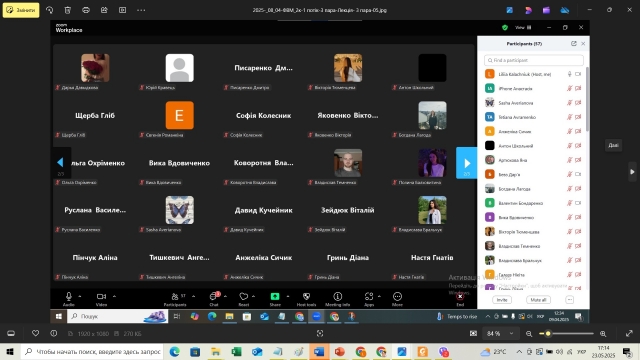Viewport: 640px width, 360px height.
Task: Start slideshow from the Photos toolbar icon
Action: click(122, 10)
